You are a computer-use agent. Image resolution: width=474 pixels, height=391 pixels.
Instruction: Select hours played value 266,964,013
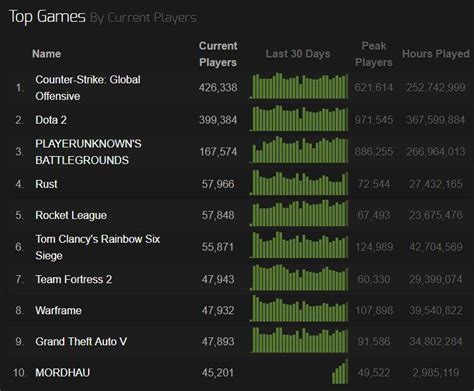[436, 152]
